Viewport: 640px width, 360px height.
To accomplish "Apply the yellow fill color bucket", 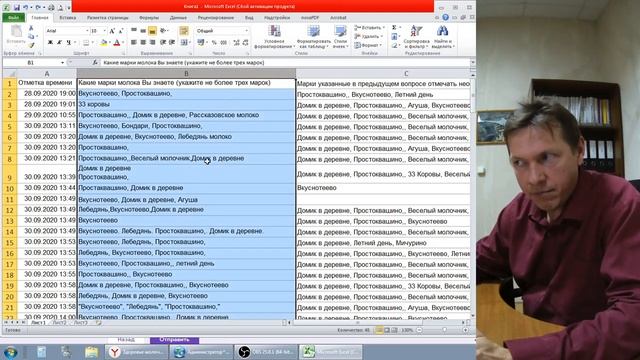I will click(x=104, y=42).
